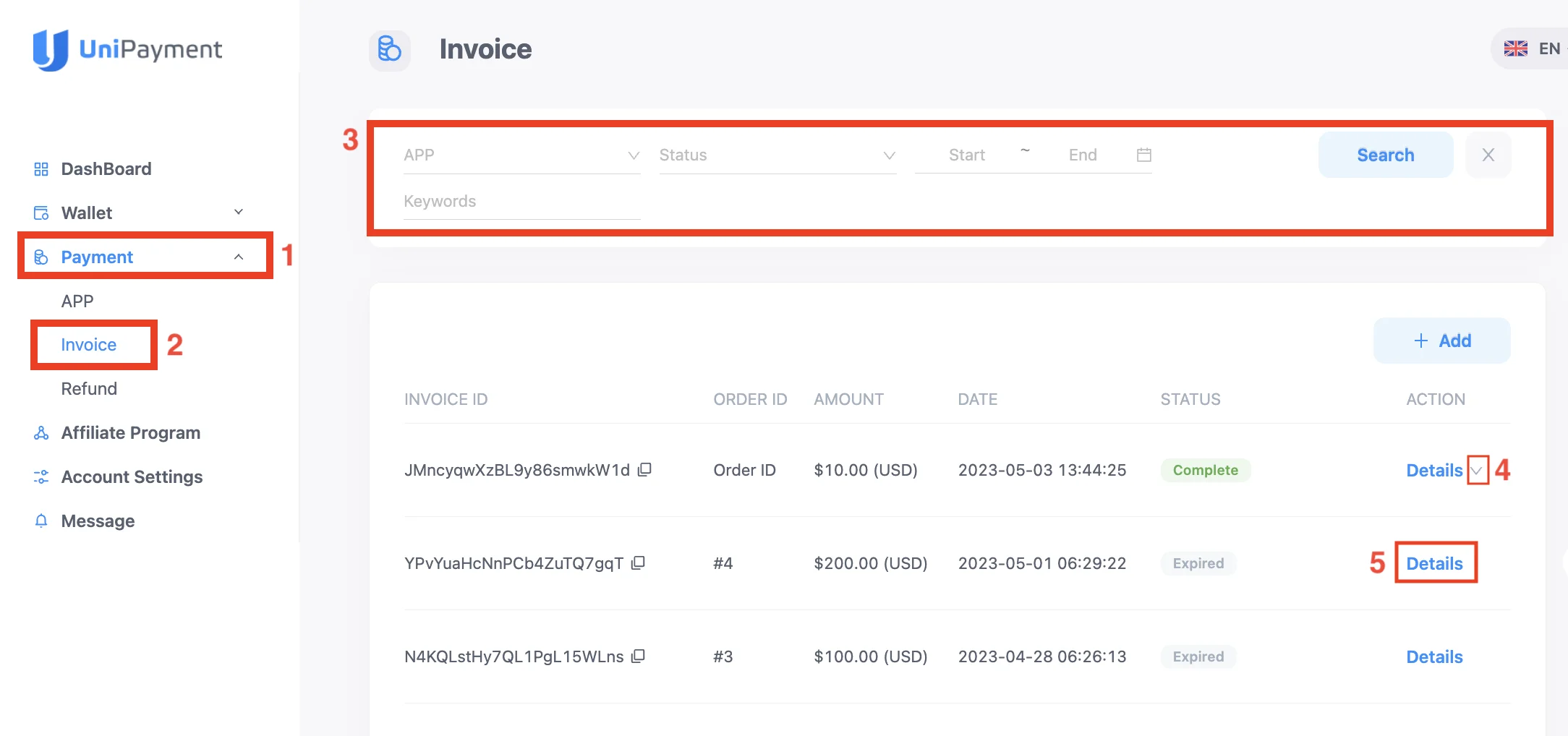The width and height of the screenshot is (1568, 736).
Task: Click the Message bell icon
Action: coord(41,521)
